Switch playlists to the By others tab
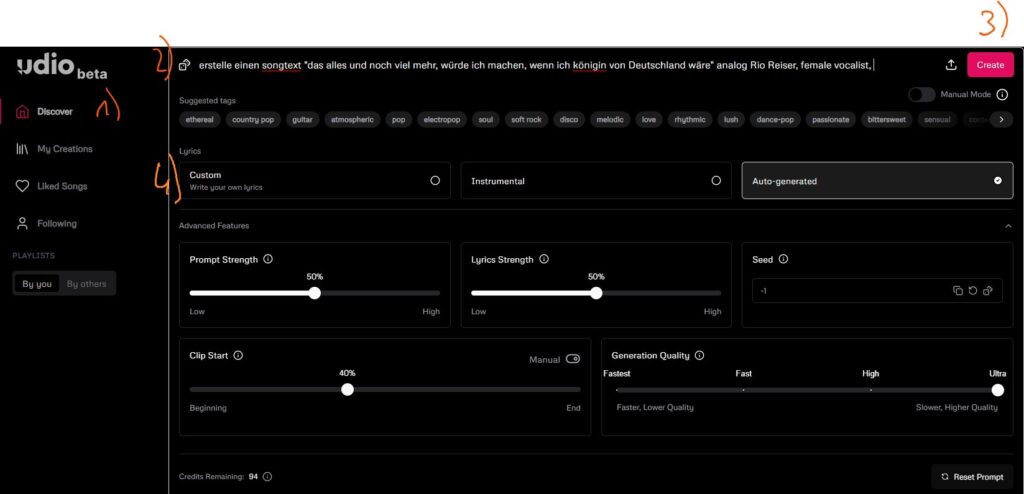The height and width of the screenshot is (494, 1024). coord(86,284)
